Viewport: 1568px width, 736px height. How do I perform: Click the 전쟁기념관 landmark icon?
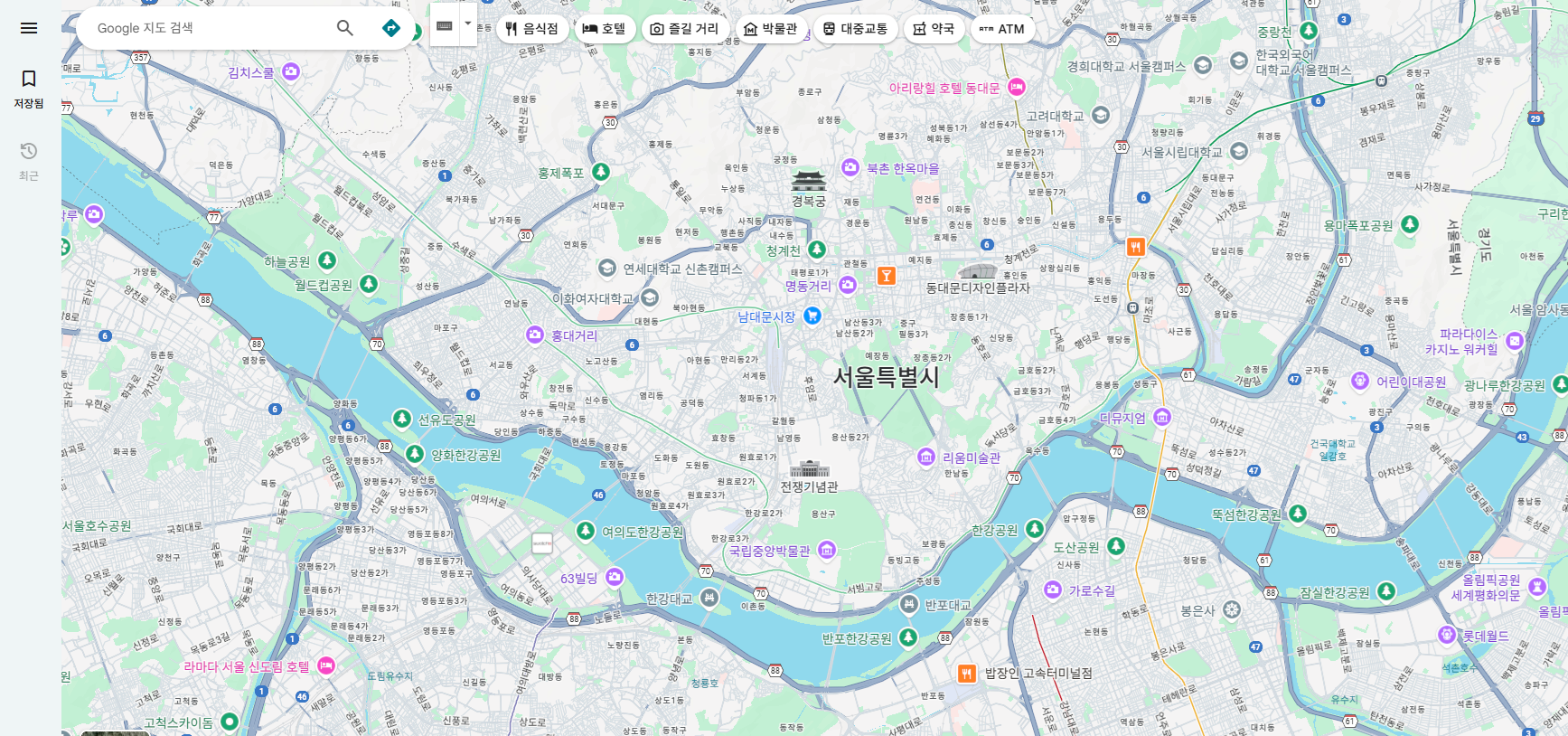(810, 468)
